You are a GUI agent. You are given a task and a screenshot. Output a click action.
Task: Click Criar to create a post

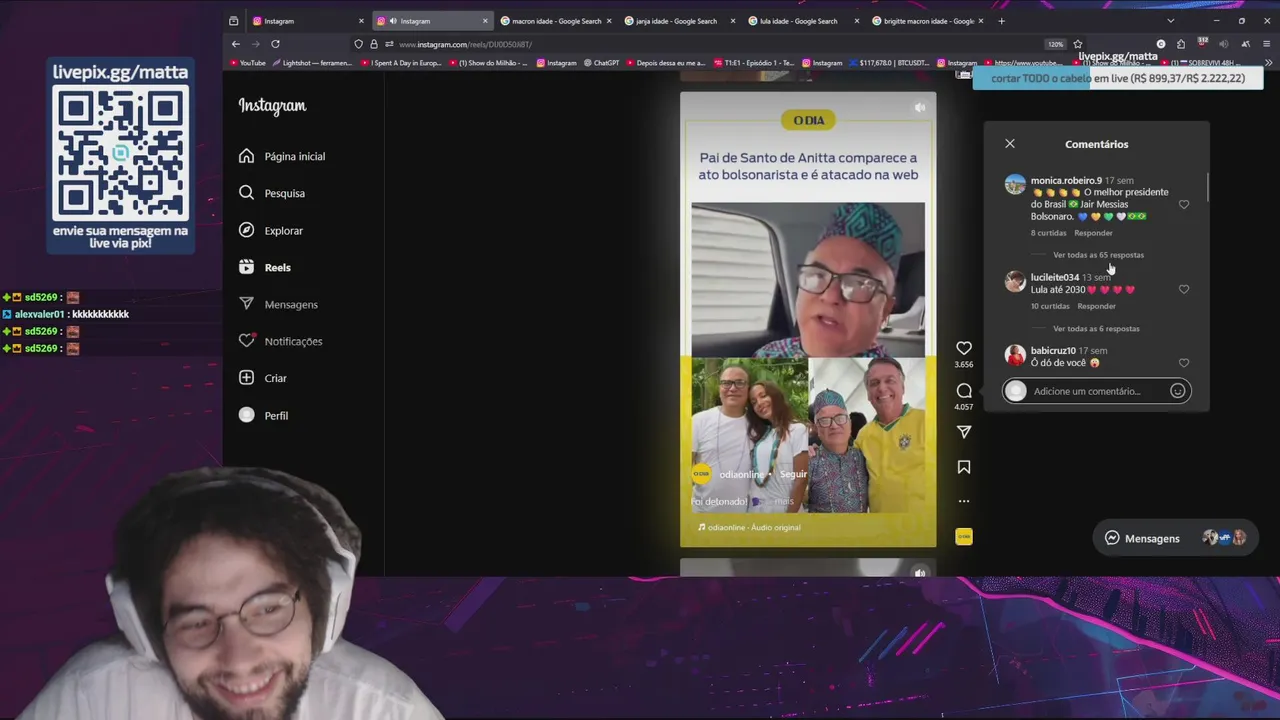click(x=263, y=378)
